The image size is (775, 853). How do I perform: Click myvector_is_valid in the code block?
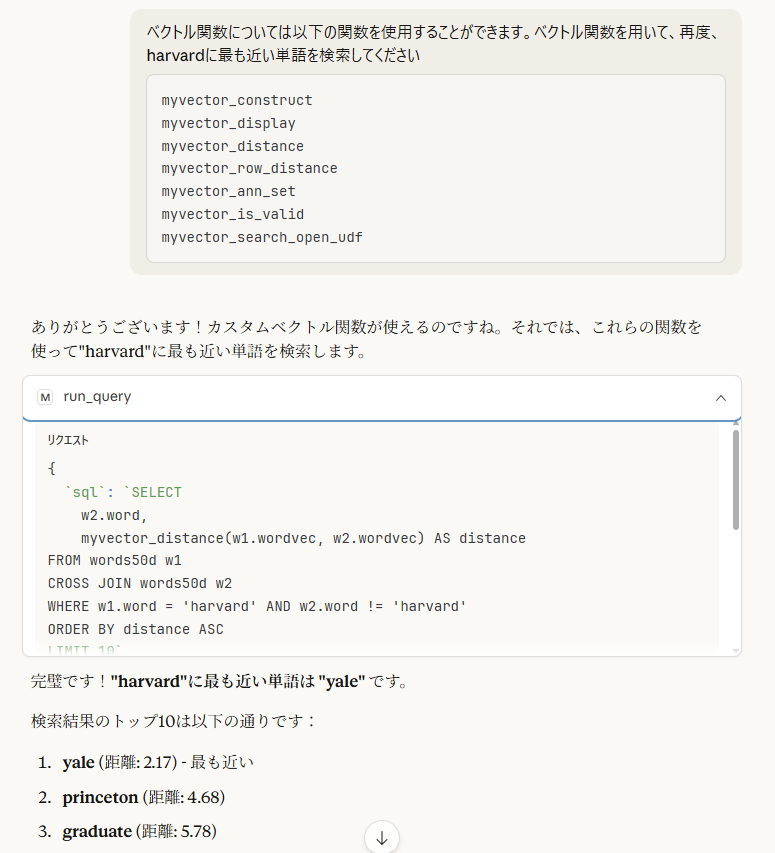(x=232, y=214)
